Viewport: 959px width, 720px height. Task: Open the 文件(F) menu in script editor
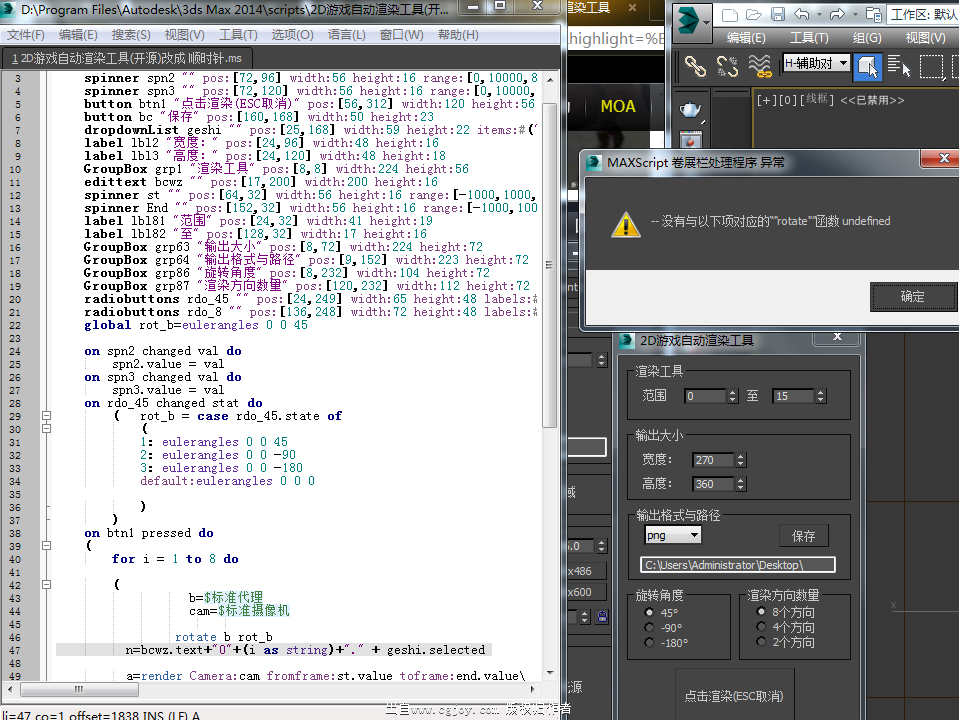tap(26, 35)
